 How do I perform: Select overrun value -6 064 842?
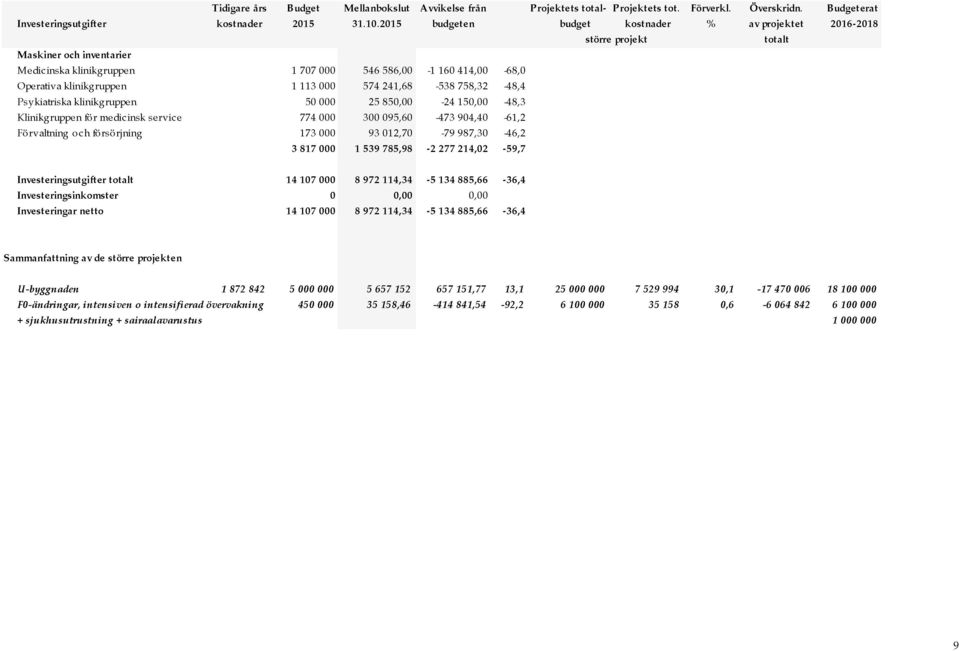pyautogui.click(x=785, y=305)
